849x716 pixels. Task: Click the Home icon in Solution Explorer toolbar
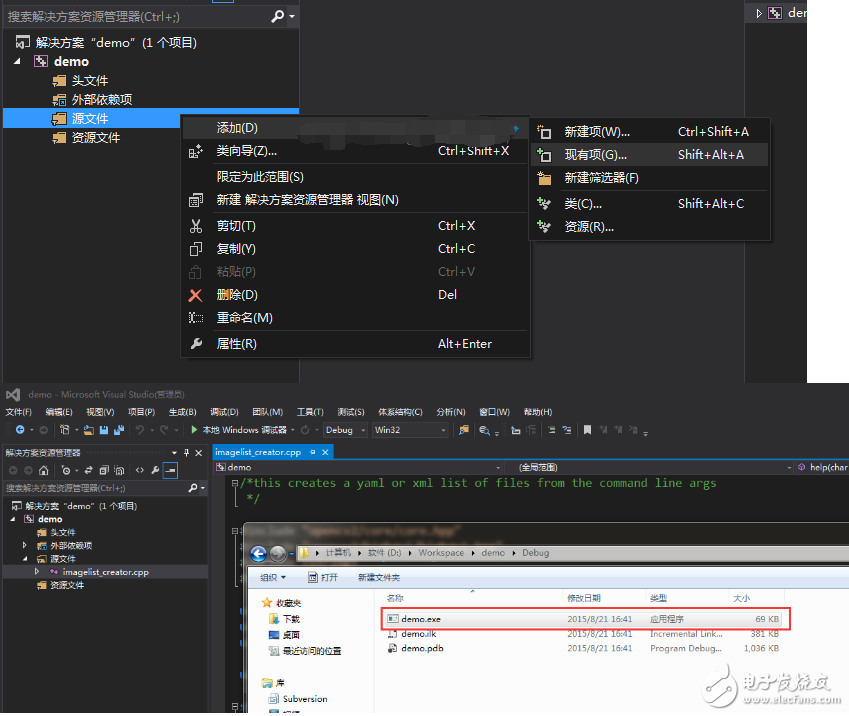click(x=44, y=470)
